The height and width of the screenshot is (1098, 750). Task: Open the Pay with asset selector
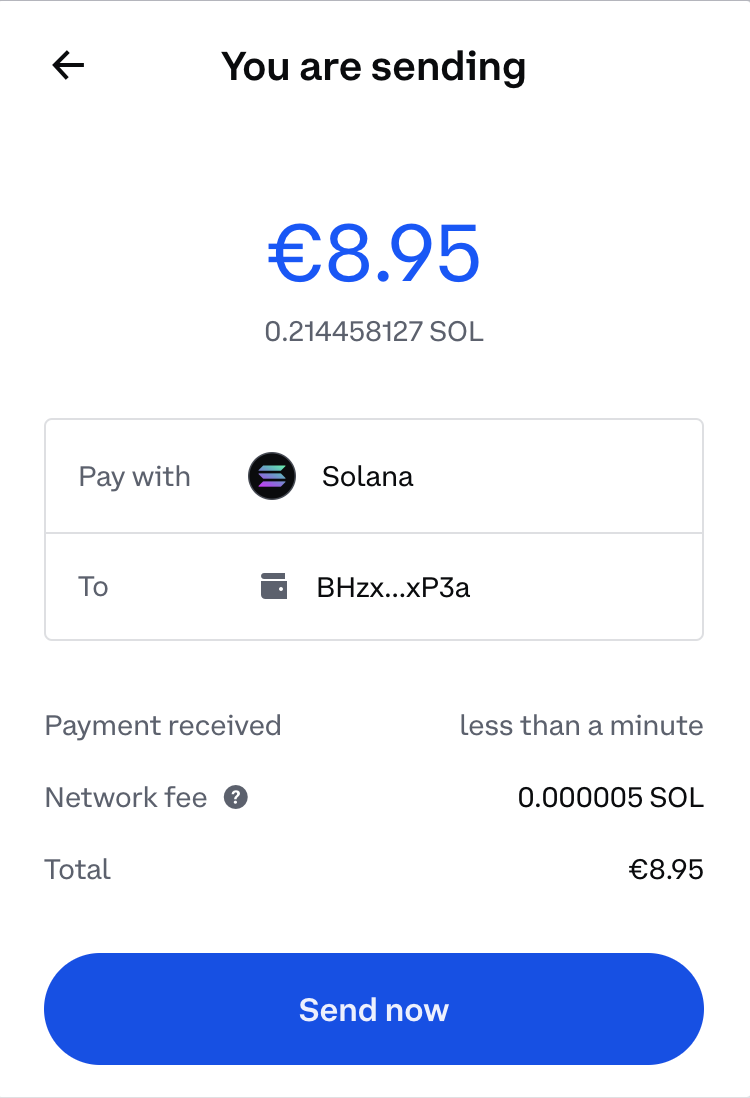coord(374,476)
